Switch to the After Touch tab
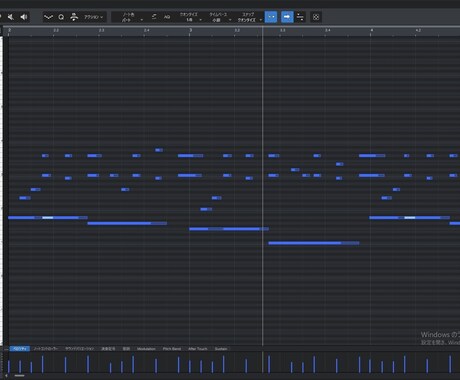The image size is (460, 380). (x=198, y=349)
